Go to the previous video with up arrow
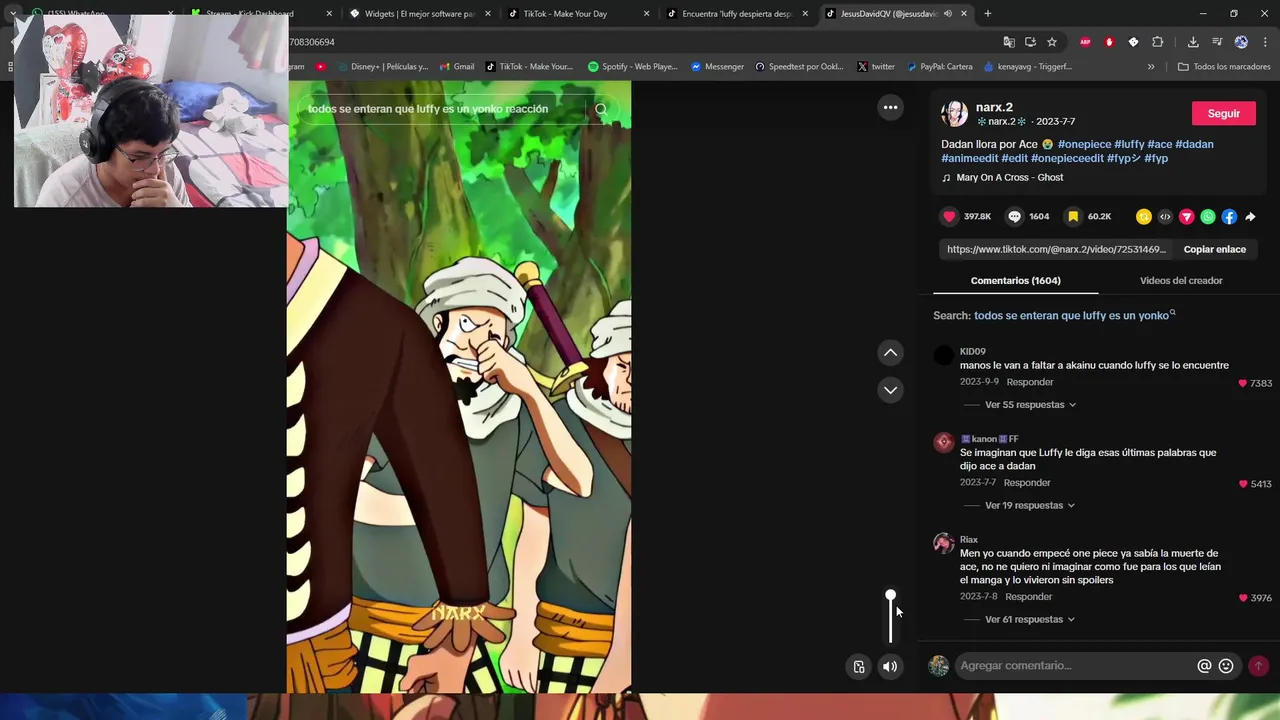 pyautogui.click(x=890, y=352)
